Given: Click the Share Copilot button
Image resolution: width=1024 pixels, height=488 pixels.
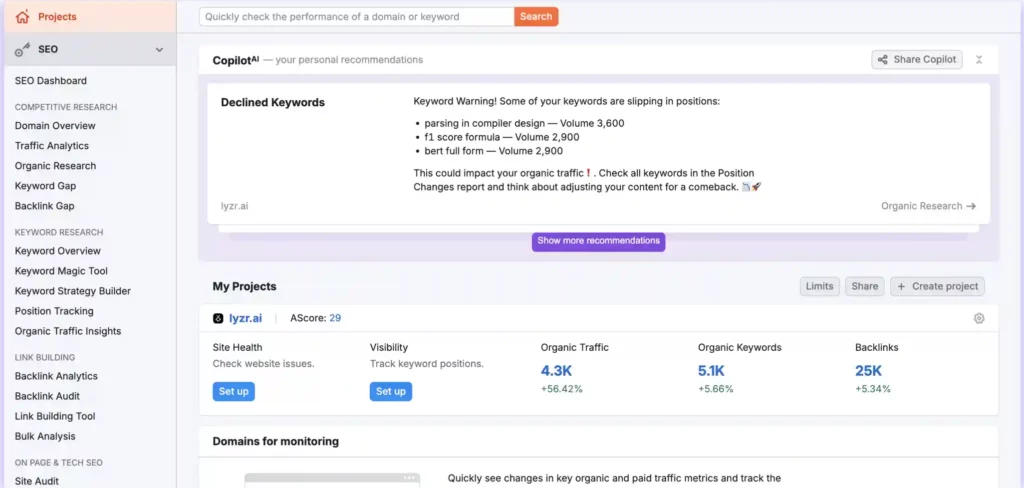Looking at the screenshot, I should 917,59.
